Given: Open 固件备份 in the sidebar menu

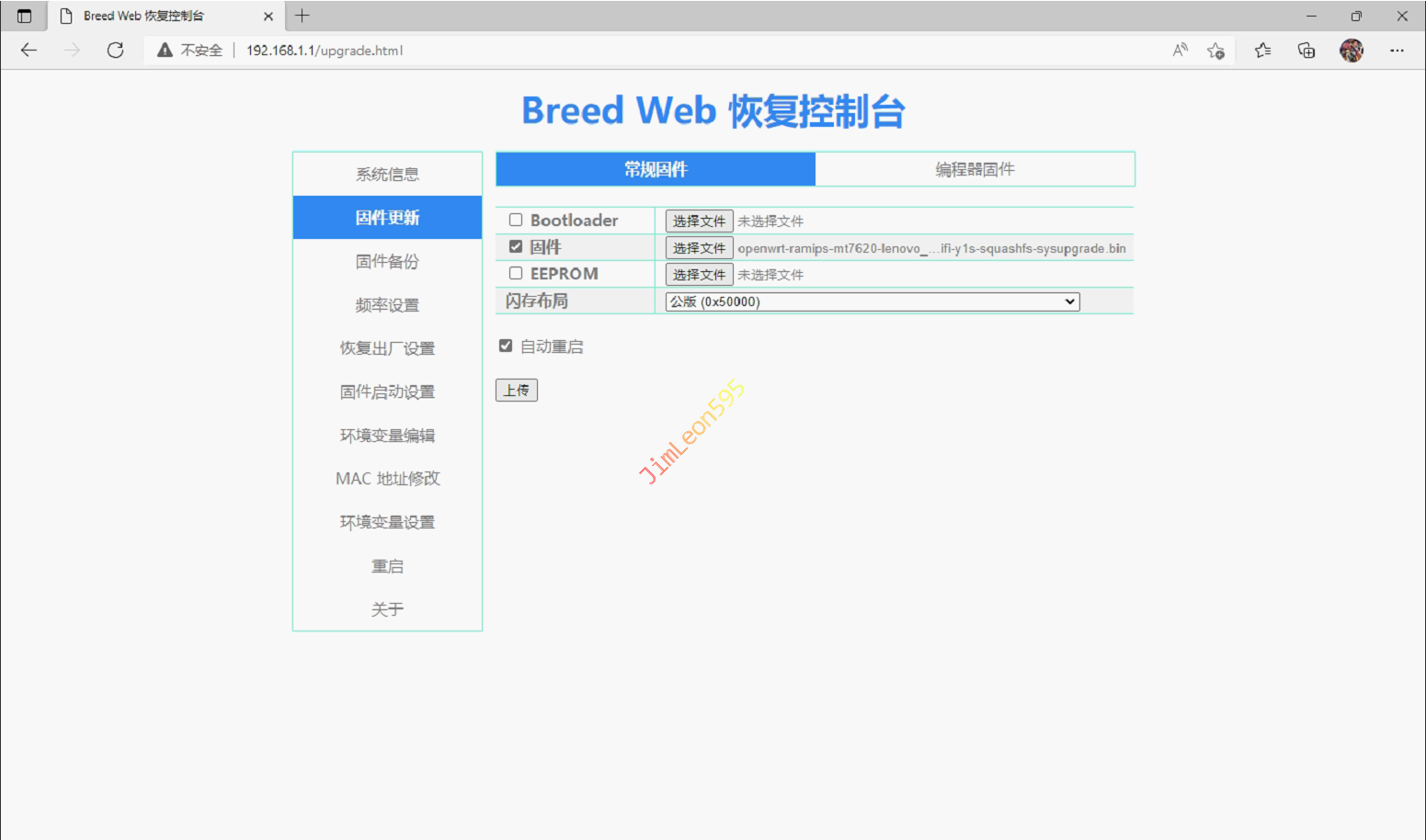Looking at the screenshot, I should click(x=387, y=262).
